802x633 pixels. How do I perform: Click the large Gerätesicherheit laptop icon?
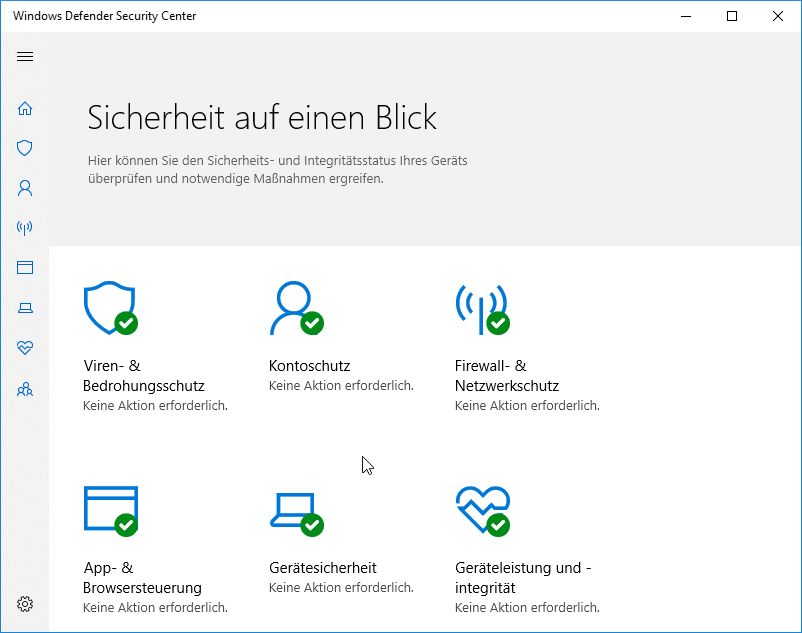tap(297, 514)
